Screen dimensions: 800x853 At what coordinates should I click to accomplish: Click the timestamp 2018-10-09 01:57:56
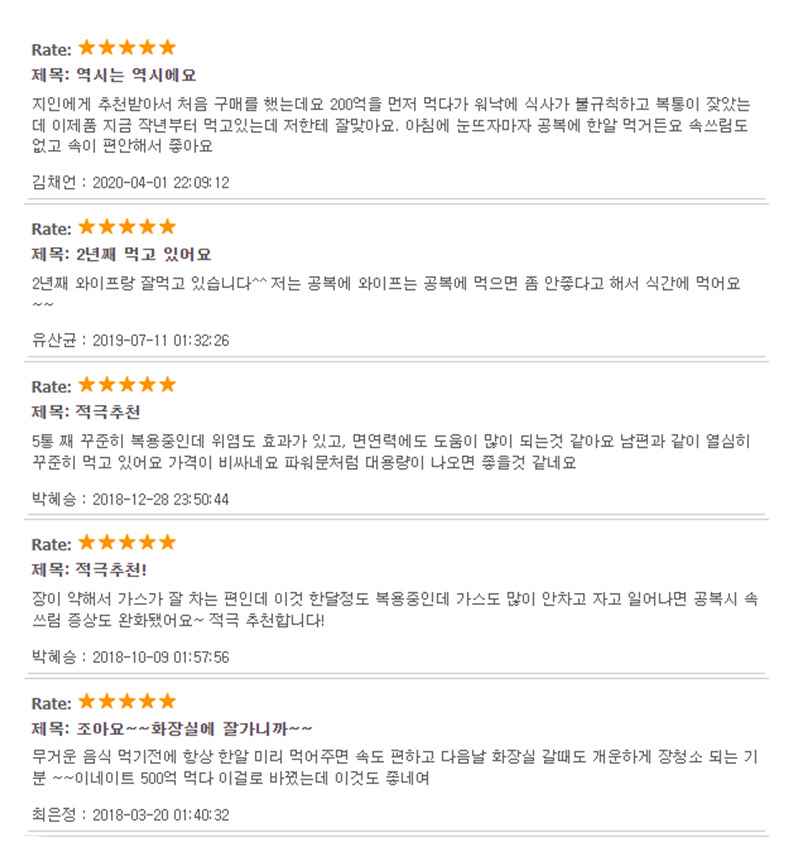point(161,657)
